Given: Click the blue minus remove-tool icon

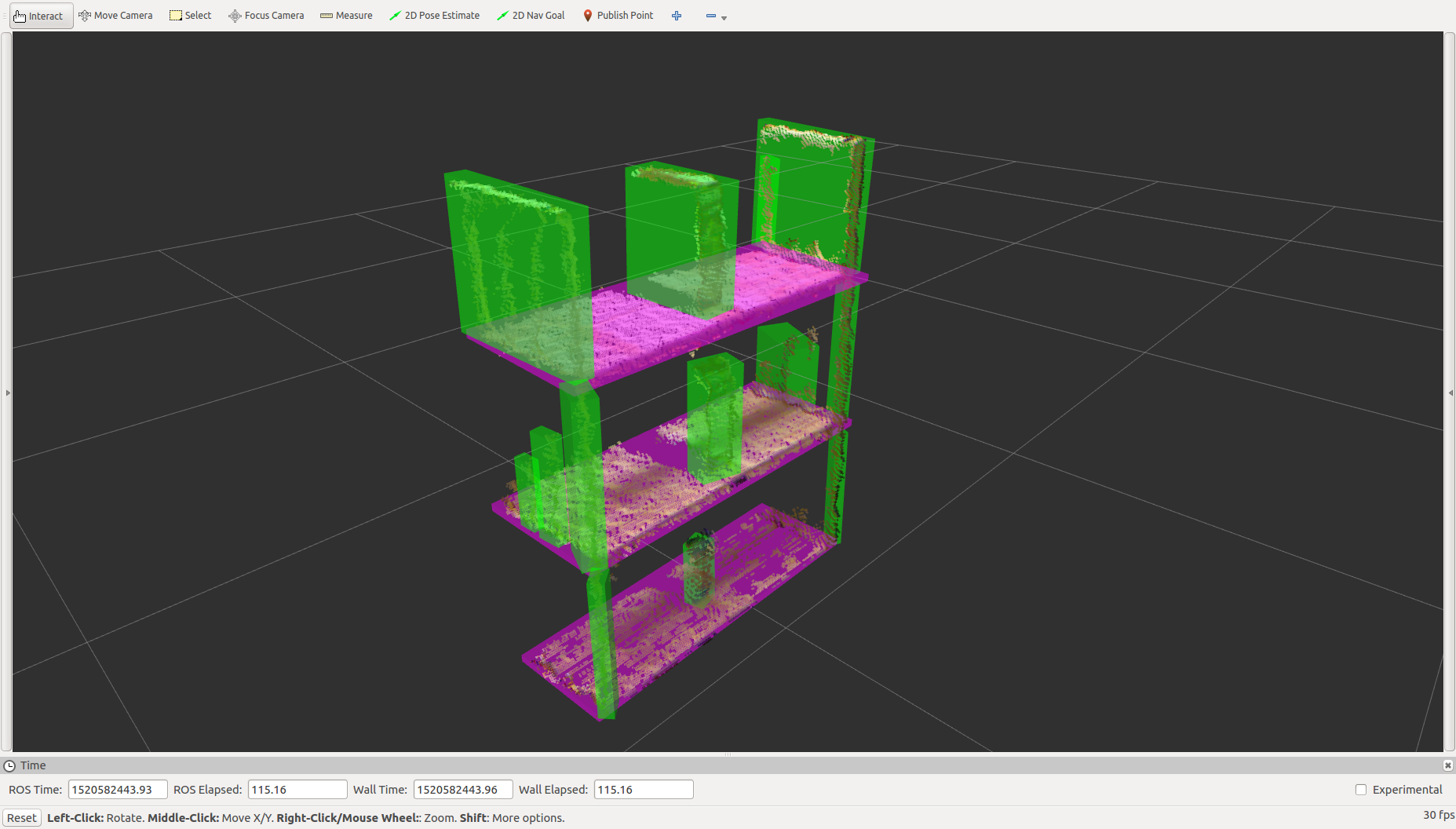Looking at the screenshot, I should click(710, 16).
